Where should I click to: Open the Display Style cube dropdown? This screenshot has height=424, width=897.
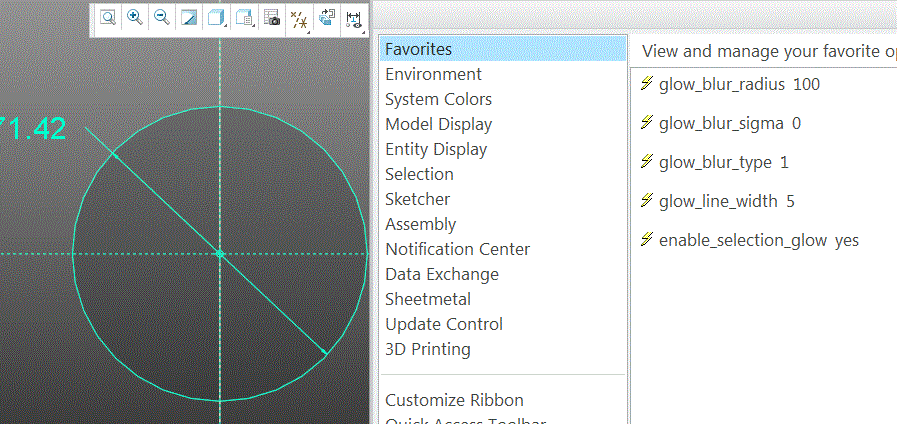tap(216, 18)
